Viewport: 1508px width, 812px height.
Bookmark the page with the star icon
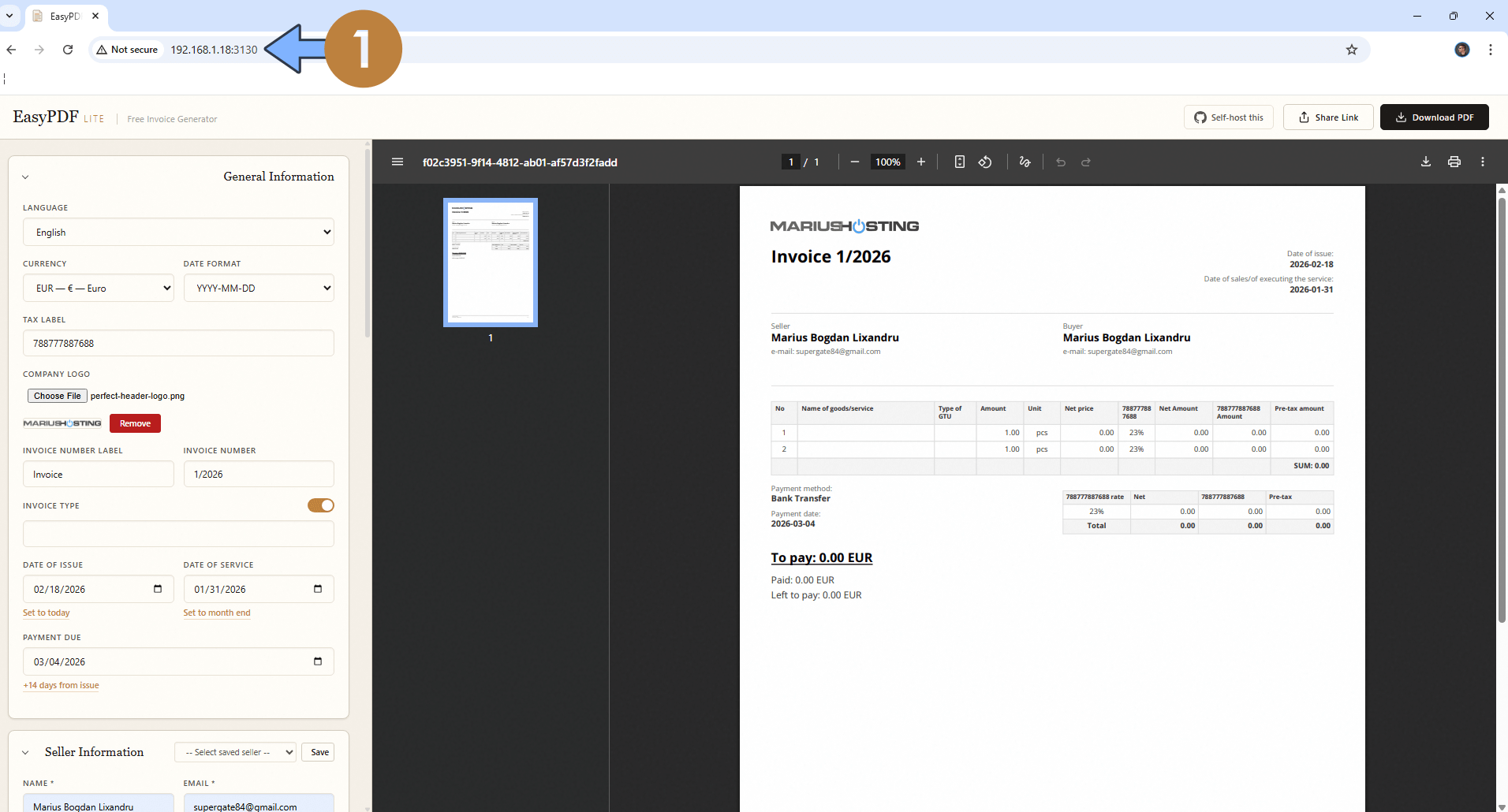point(1352,49)
